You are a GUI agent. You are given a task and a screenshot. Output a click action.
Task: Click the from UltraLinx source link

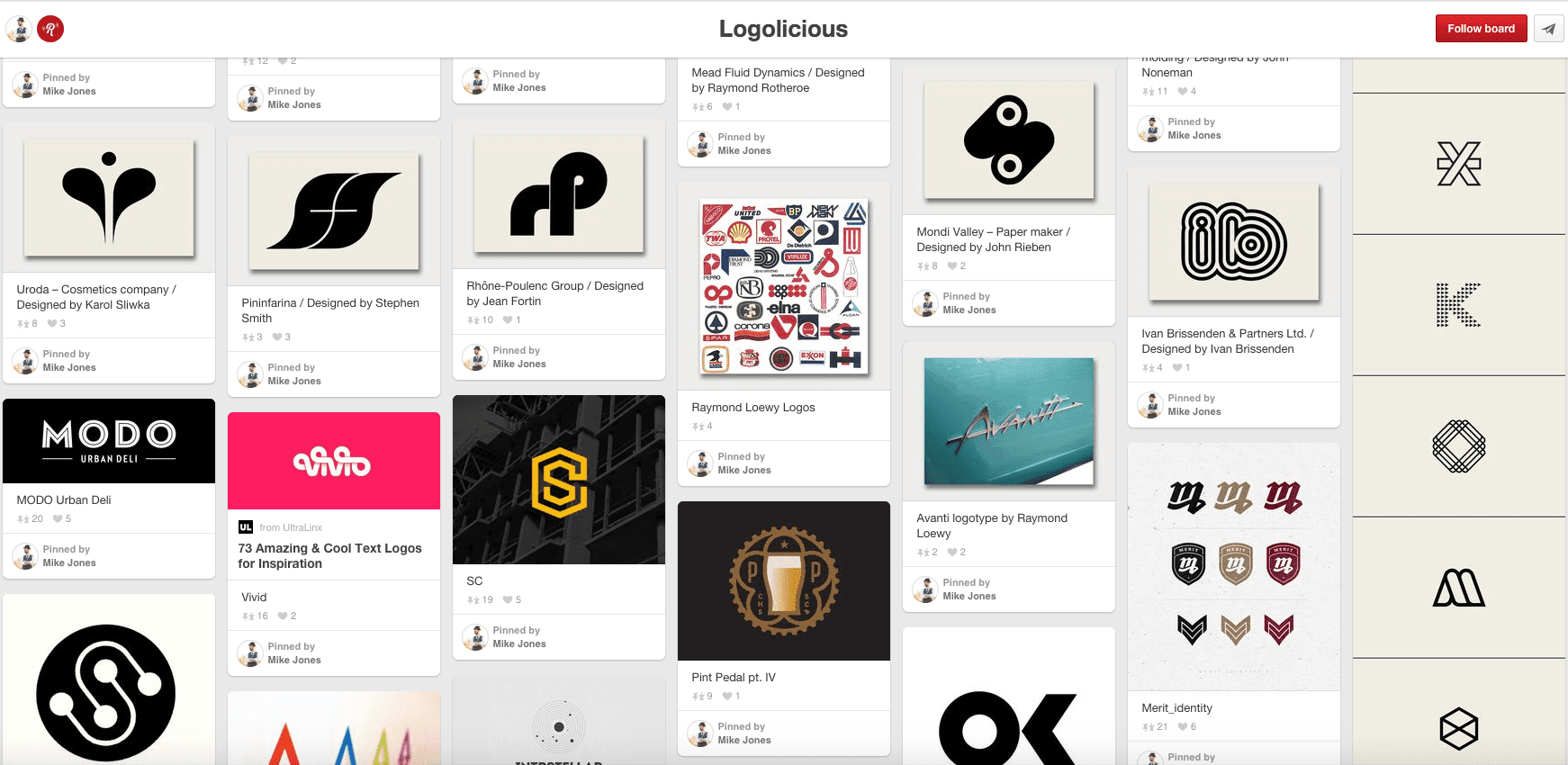tap(291, 526)
